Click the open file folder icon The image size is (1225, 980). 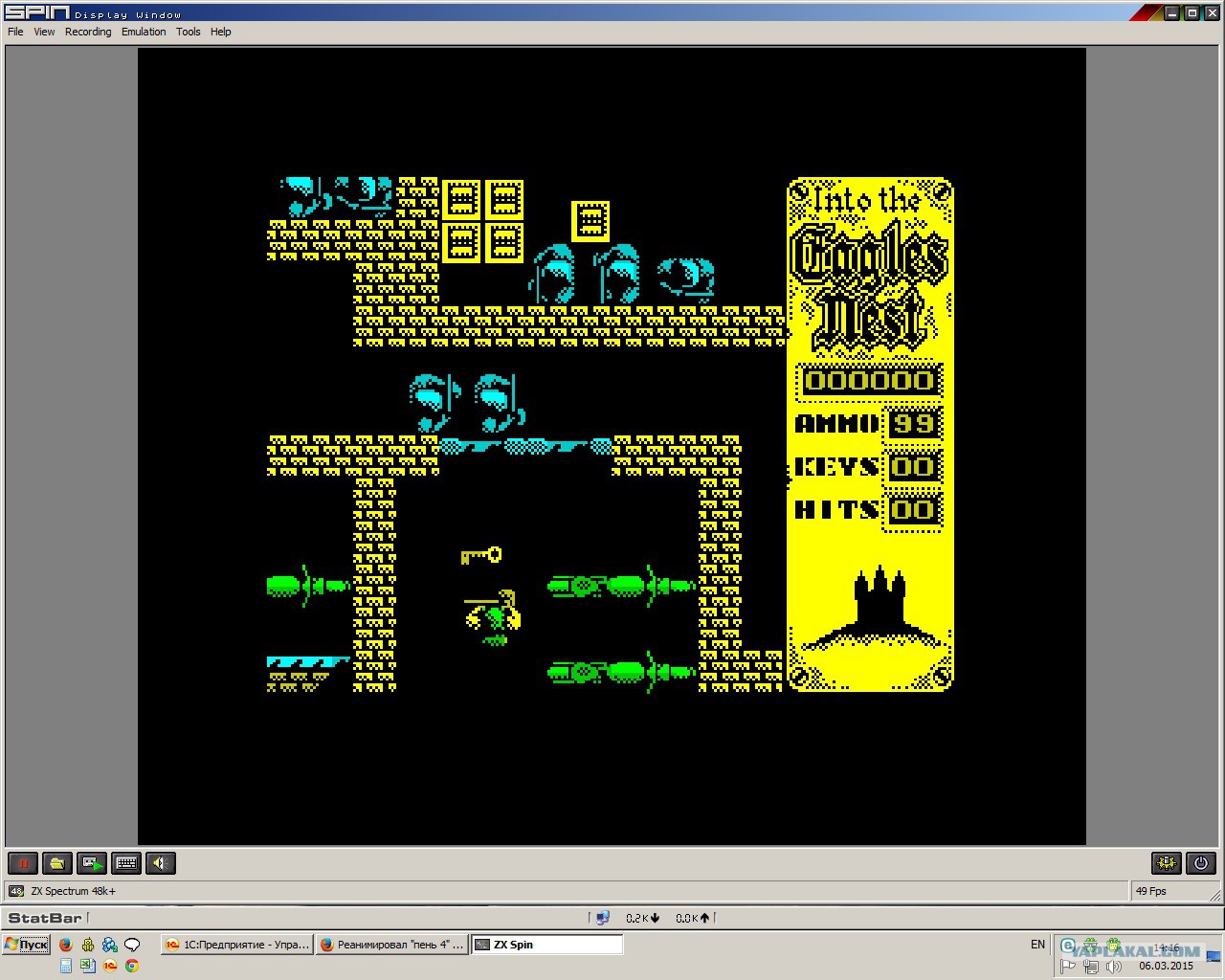pos(57,863)
